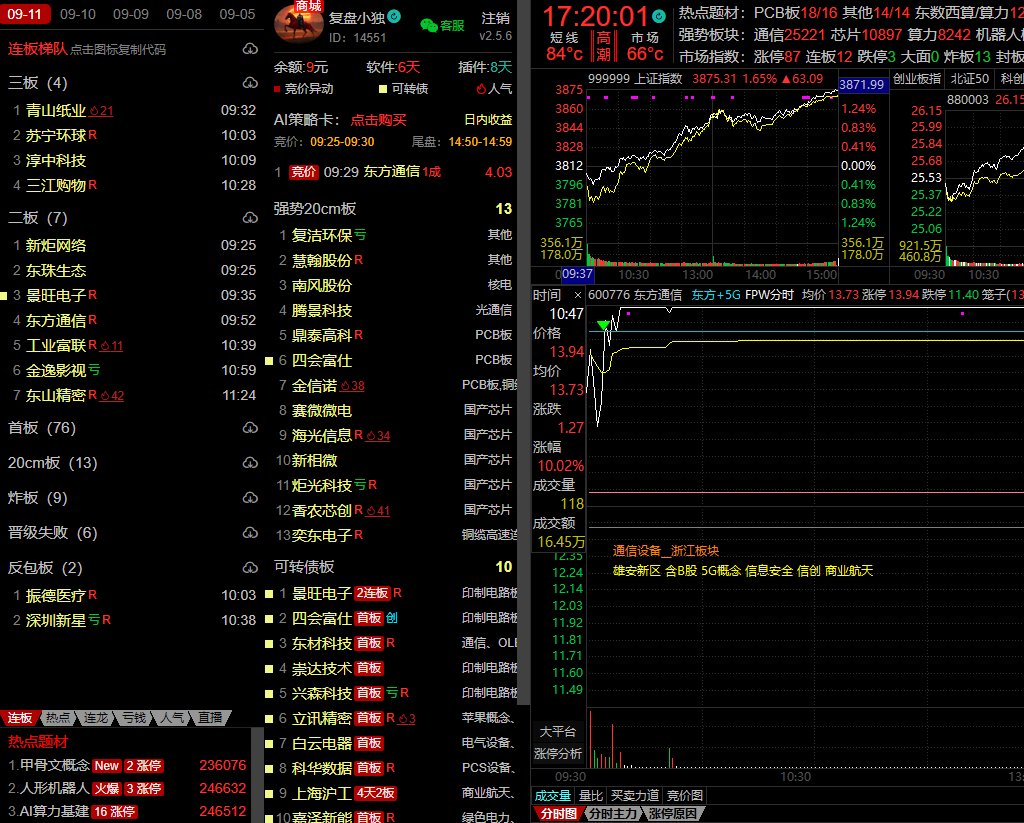Switch to the 热点 bottom tab
The width and height of the screenshot is (1024, 823).
57,718
